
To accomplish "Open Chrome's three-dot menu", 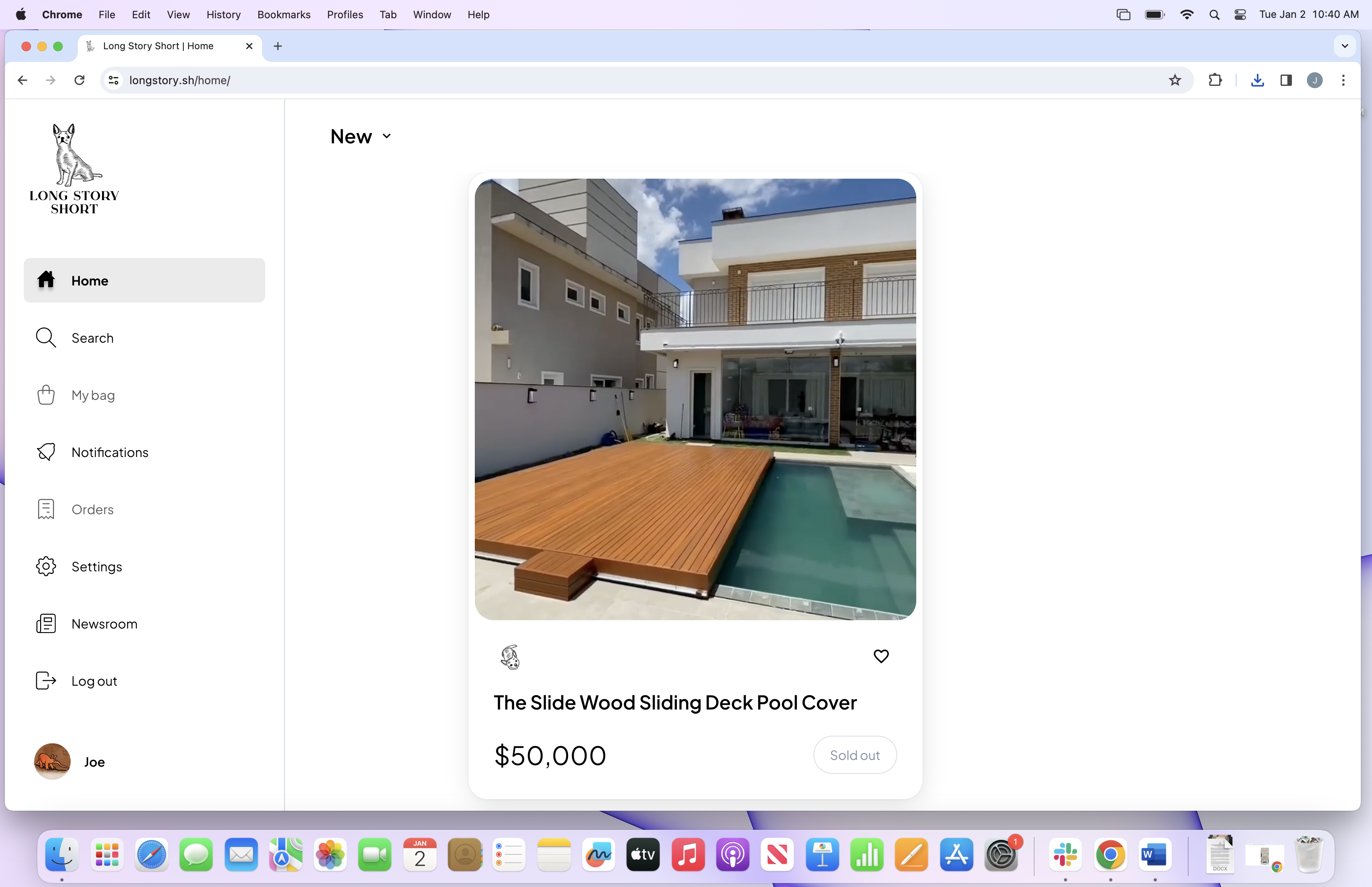I will (x=1343, y=80).
